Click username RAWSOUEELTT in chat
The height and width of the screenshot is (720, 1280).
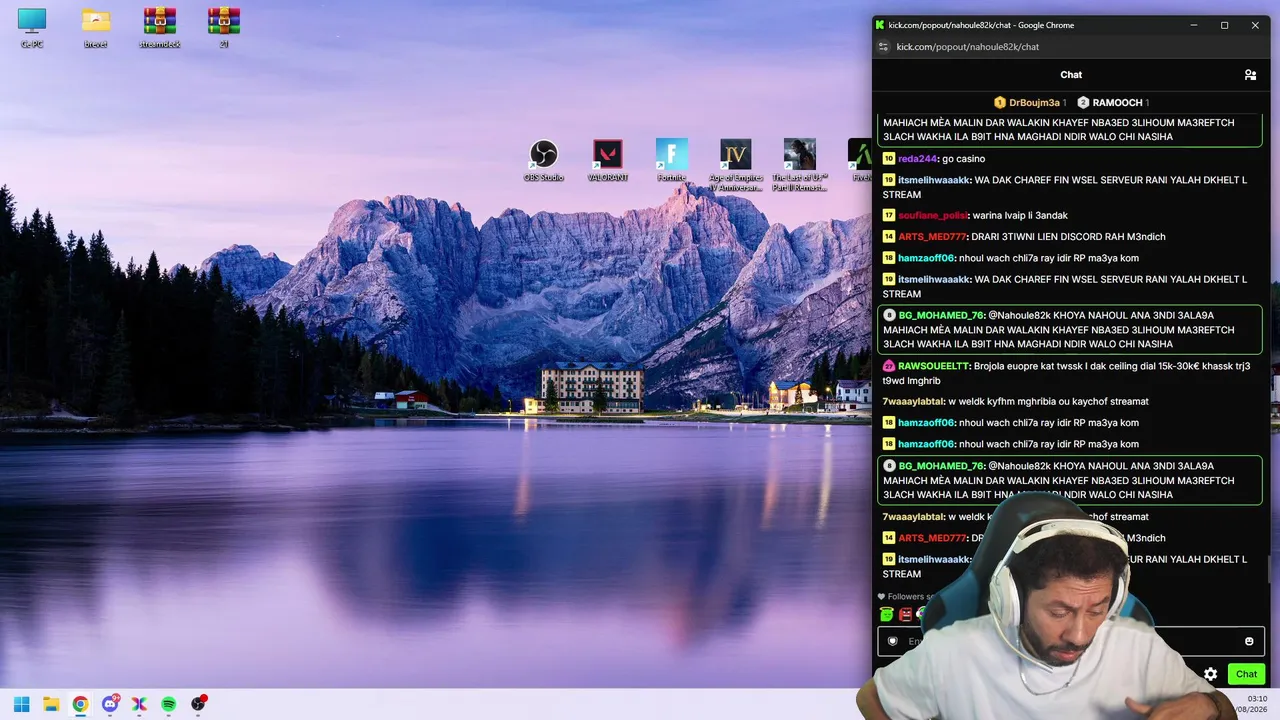click(934, 366)
